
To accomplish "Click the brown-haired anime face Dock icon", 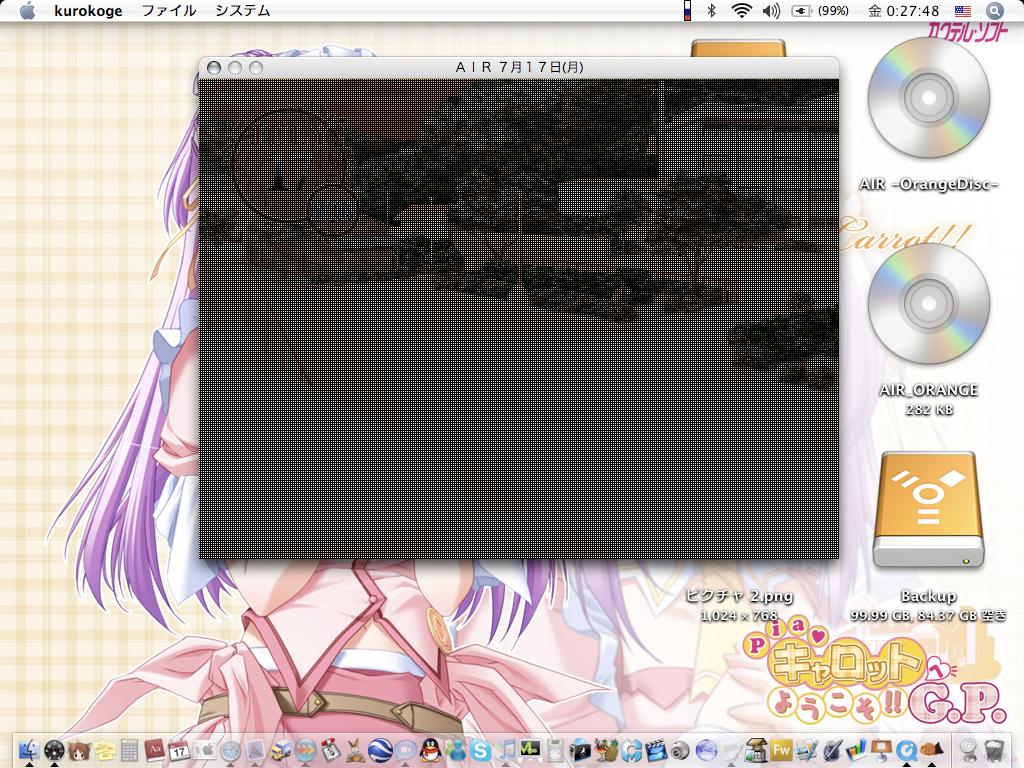I will [x=79, y=751].
